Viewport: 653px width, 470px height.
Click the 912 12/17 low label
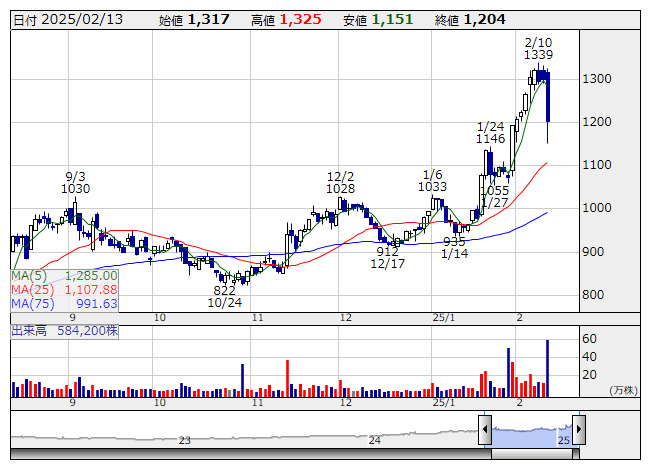pyautogui.click(x=387, y=257)
